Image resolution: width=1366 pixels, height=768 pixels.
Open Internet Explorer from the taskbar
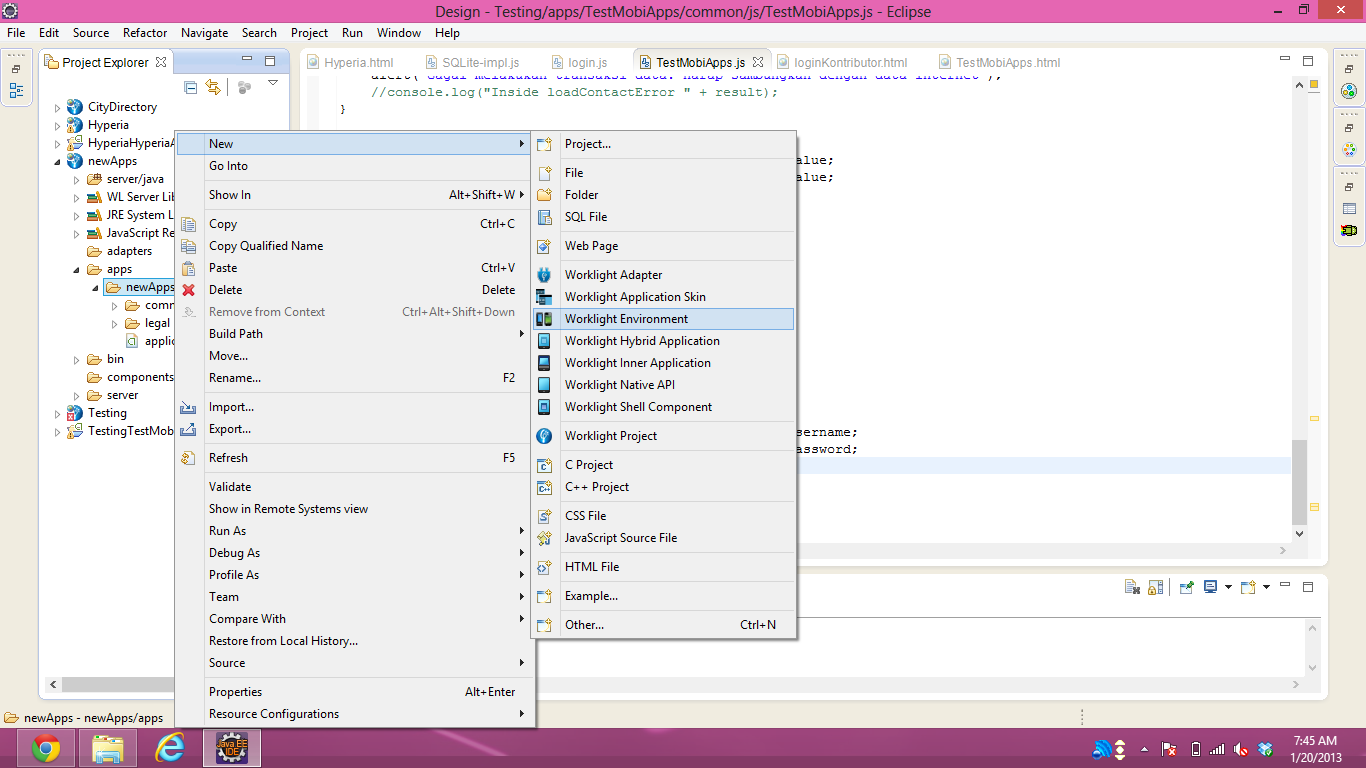click(x=170, y=748)
